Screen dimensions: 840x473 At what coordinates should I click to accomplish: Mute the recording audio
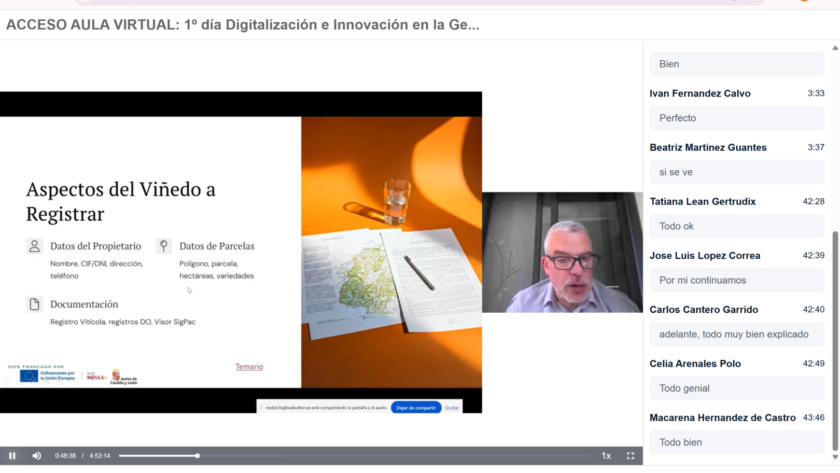(x=37, y=455)
